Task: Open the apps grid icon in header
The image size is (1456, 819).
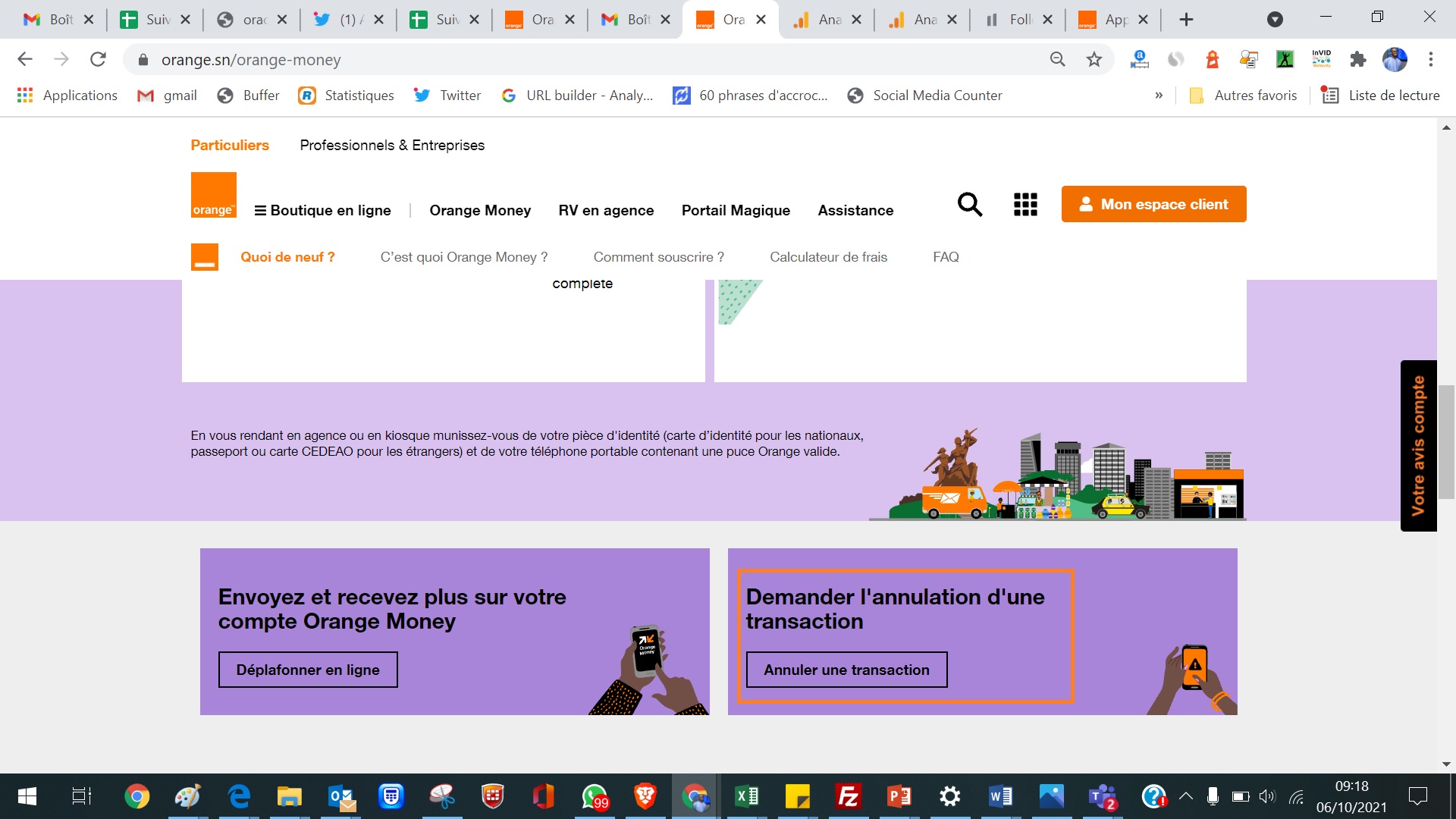Action: click(1025, 204)
